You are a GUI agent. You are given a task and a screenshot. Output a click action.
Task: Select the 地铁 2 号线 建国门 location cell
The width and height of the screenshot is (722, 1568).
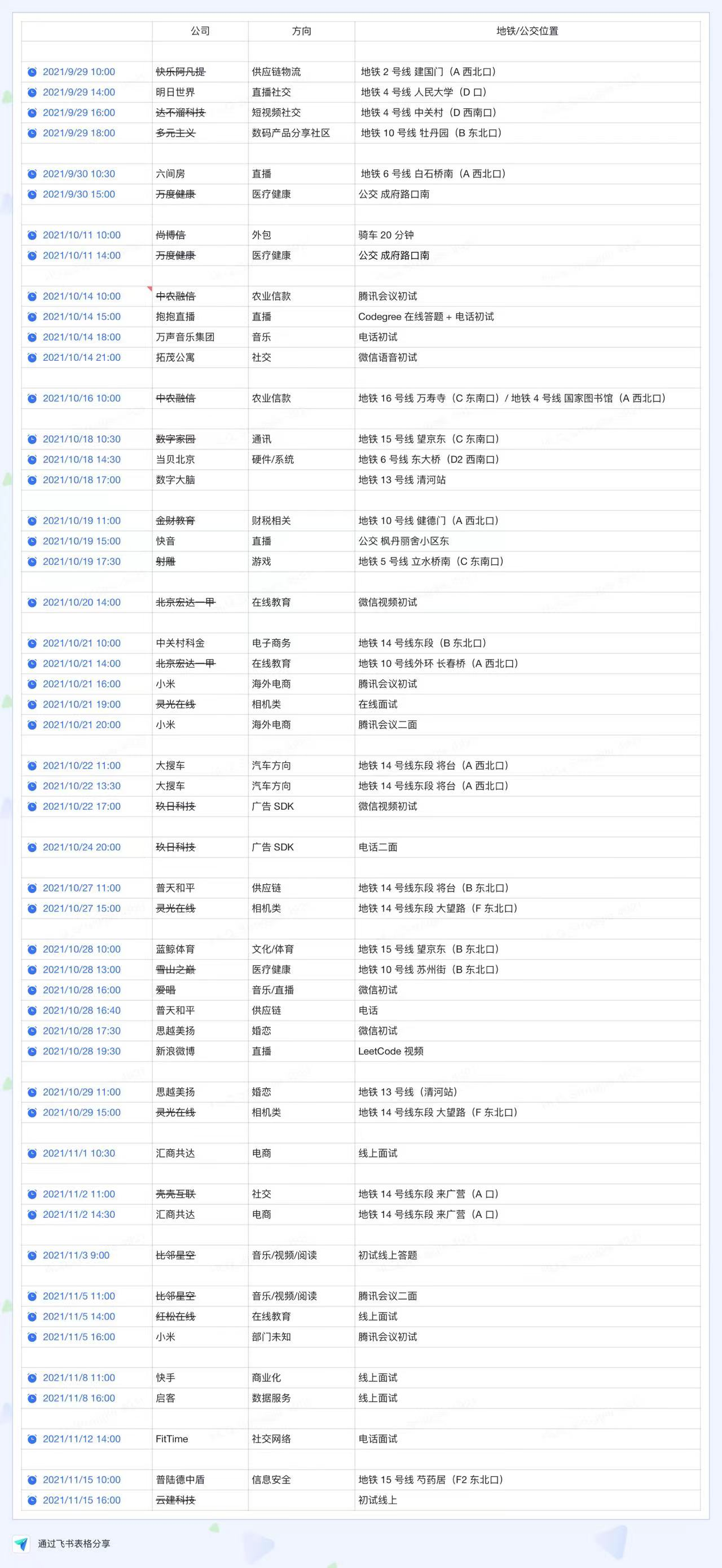point(527,72)
